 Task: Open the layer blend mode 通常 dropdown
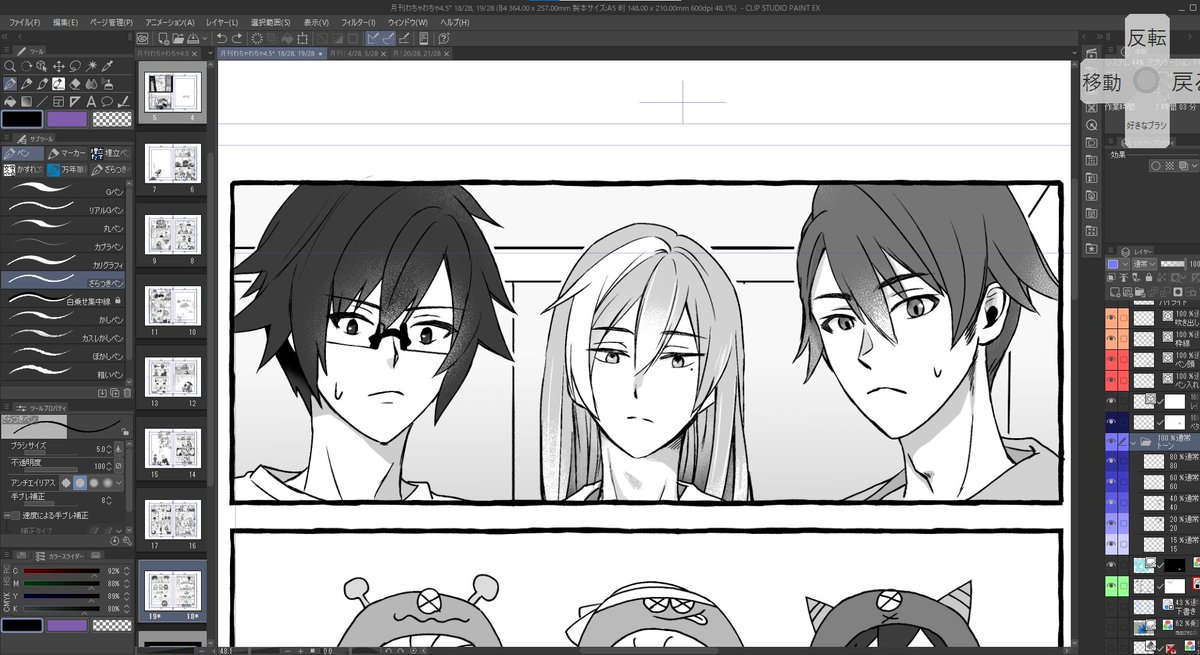coord(1145,263)
